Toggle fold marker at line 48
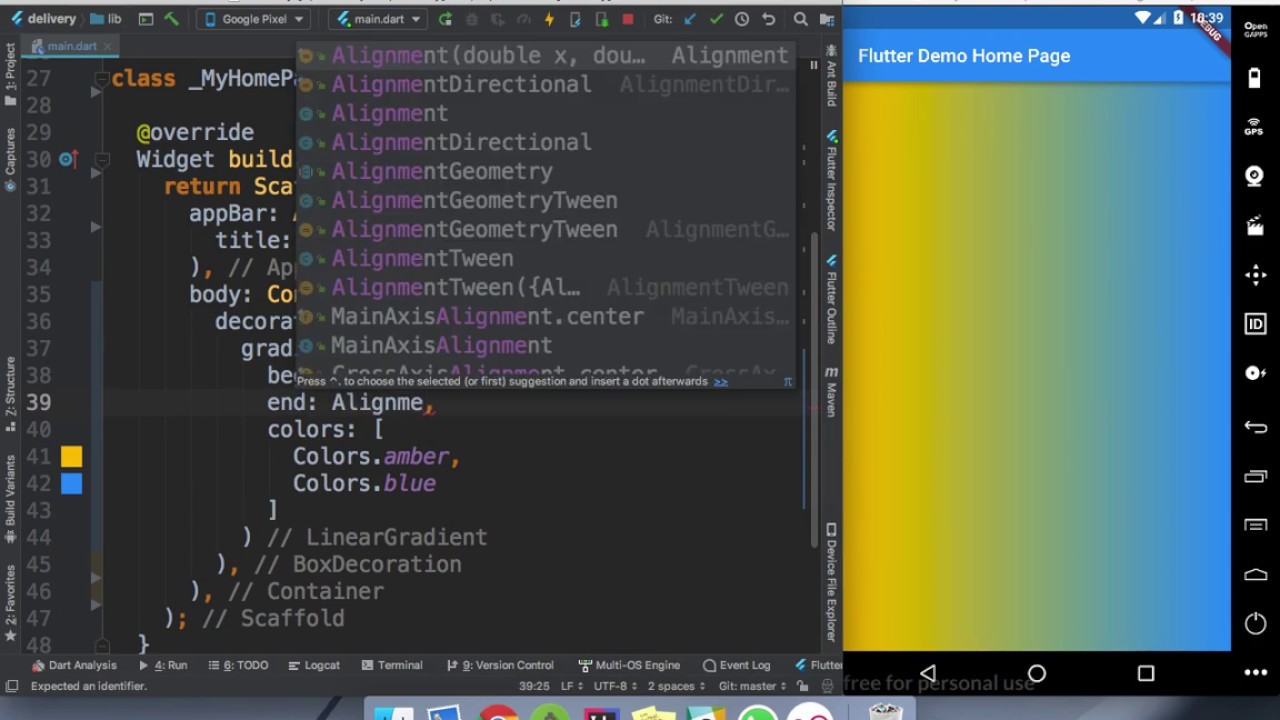 click(x=102, y=646)
